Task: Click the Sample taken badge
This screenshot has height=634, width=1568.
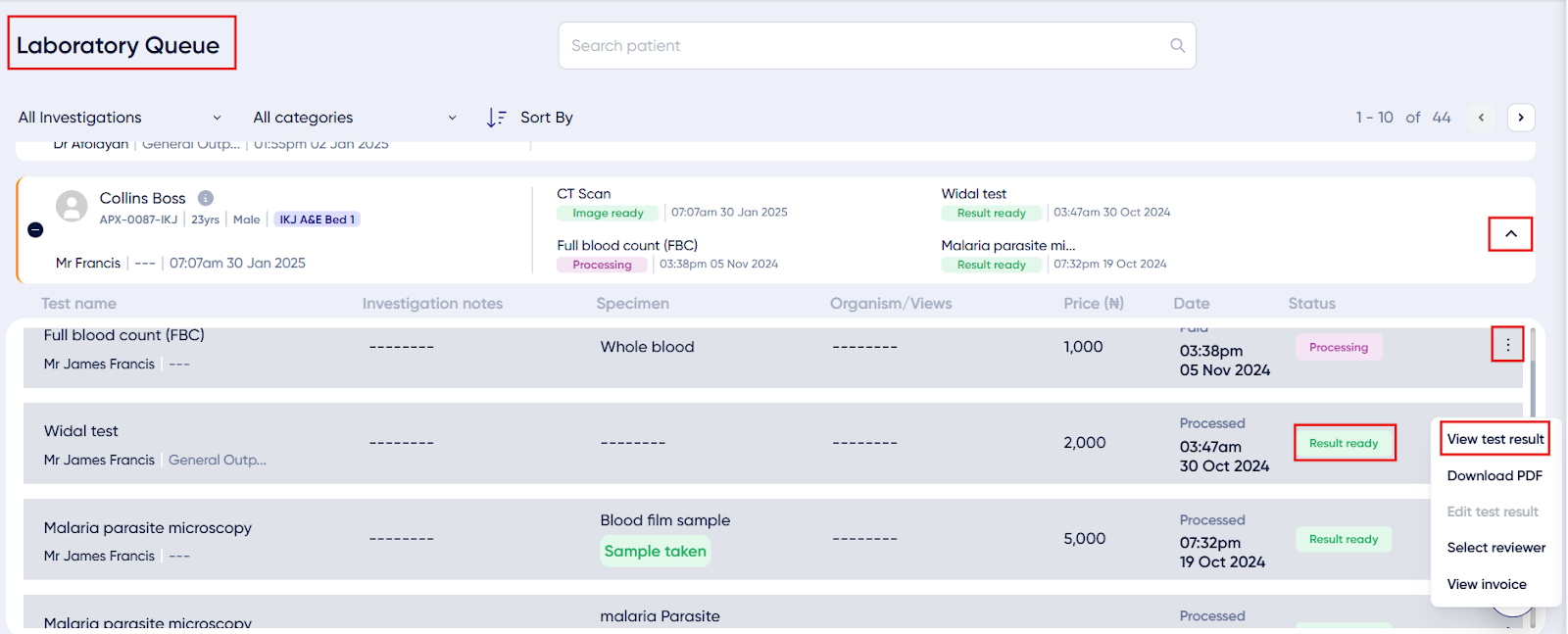Action: [x=656, y=551]
